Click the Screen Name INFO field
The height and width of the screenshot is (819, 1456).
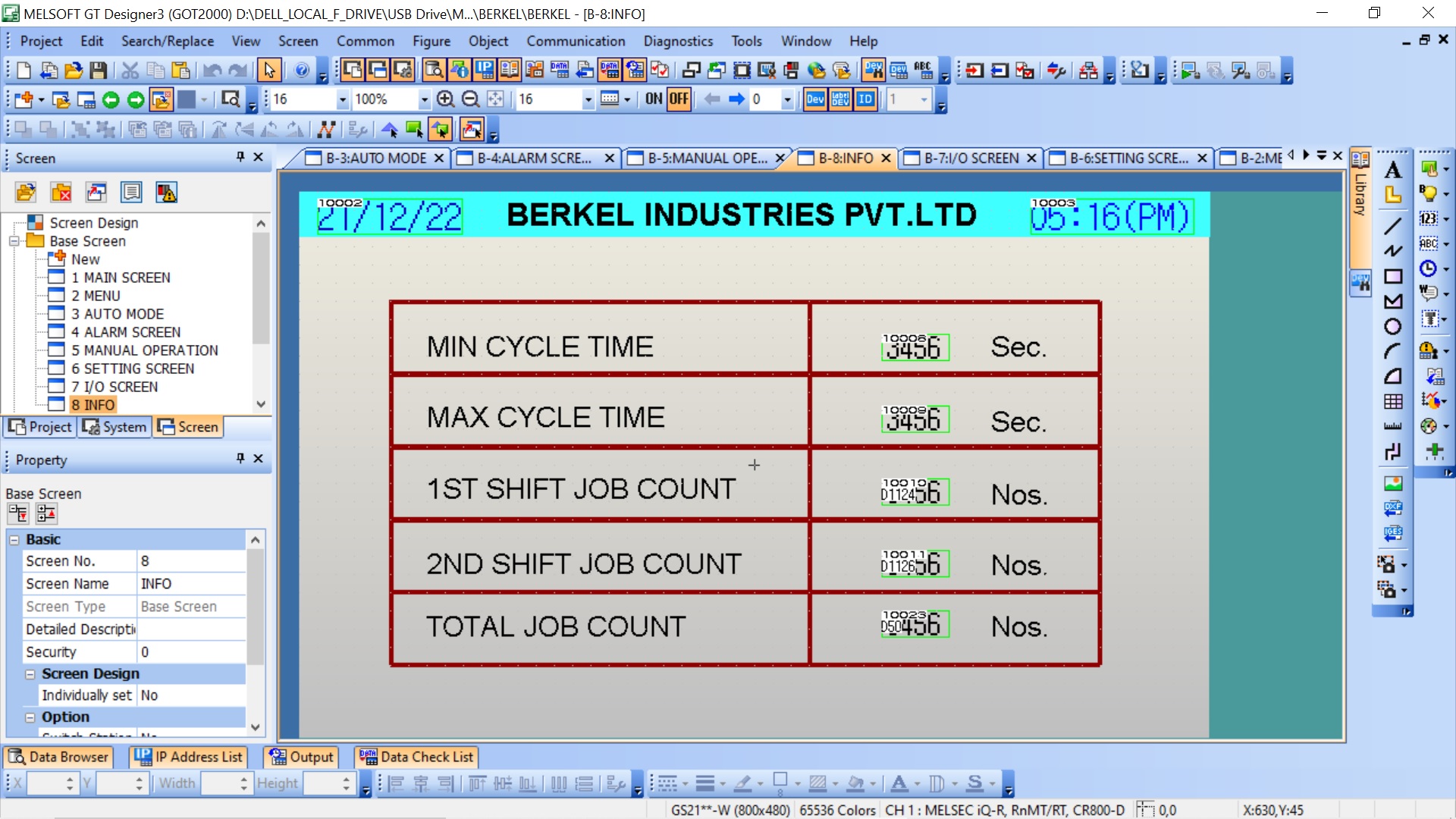click(x=191, y=584)
